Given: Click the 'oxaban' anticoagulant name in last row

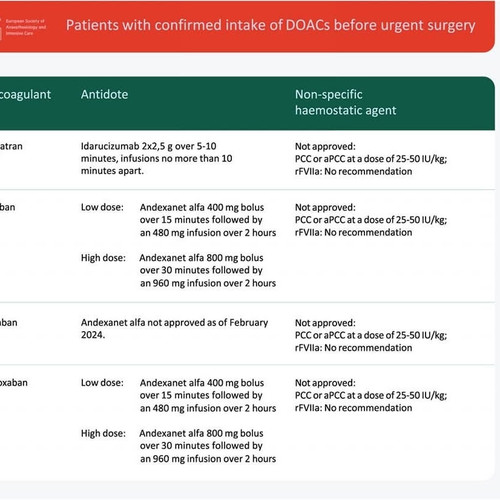Looking at the screenshot, I should coord(14,383).
